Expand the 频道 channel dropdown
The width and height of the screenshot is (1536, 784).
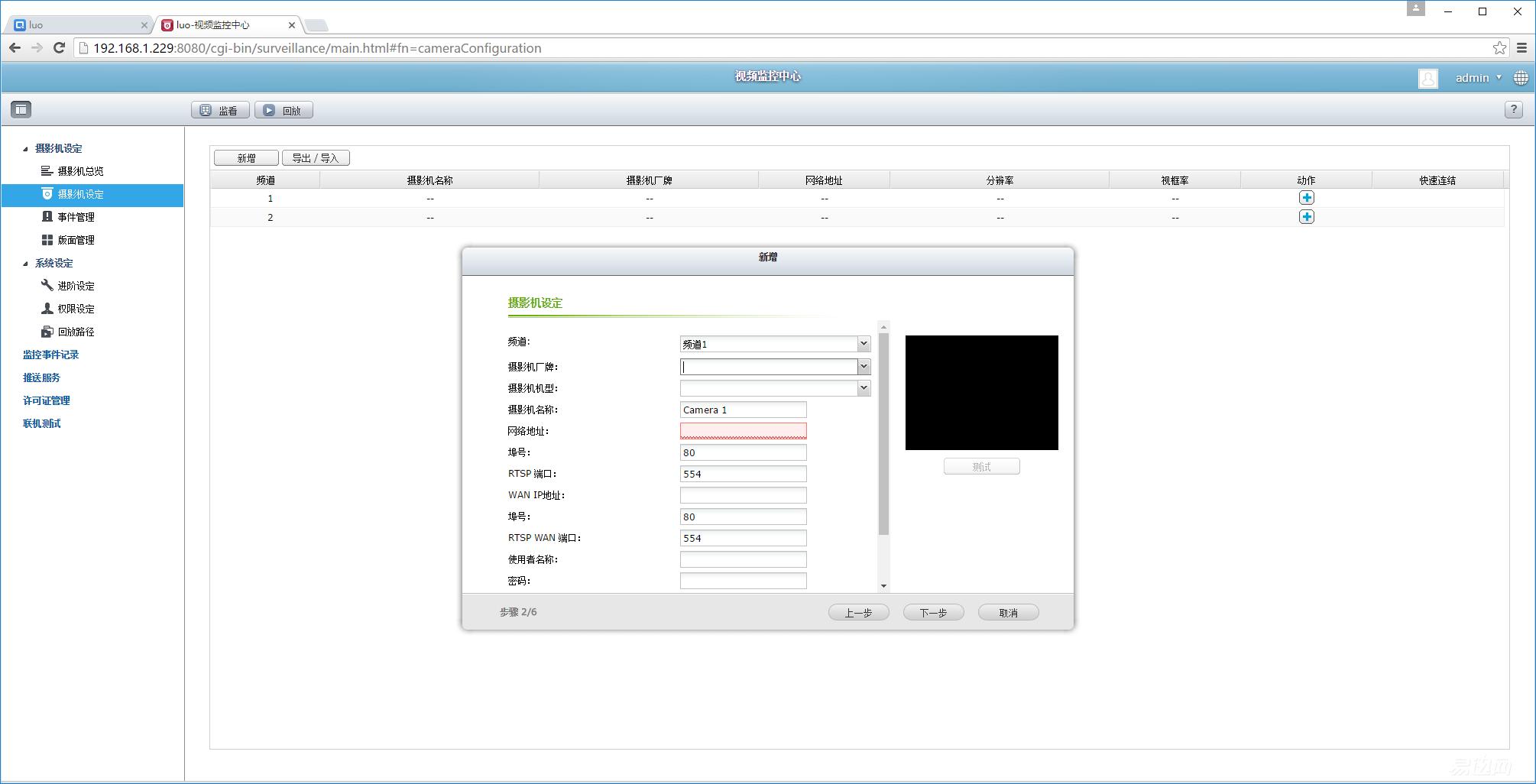pyautogui.click(x=863, y=345)
